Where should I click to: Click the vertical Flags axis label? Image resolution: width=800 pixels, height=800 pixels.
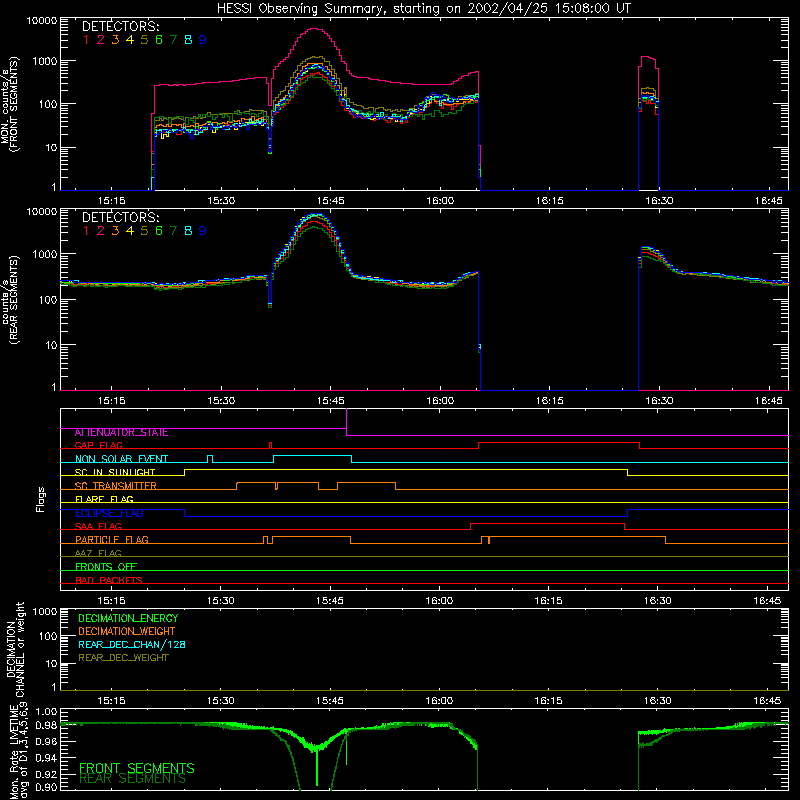point(41,499)
